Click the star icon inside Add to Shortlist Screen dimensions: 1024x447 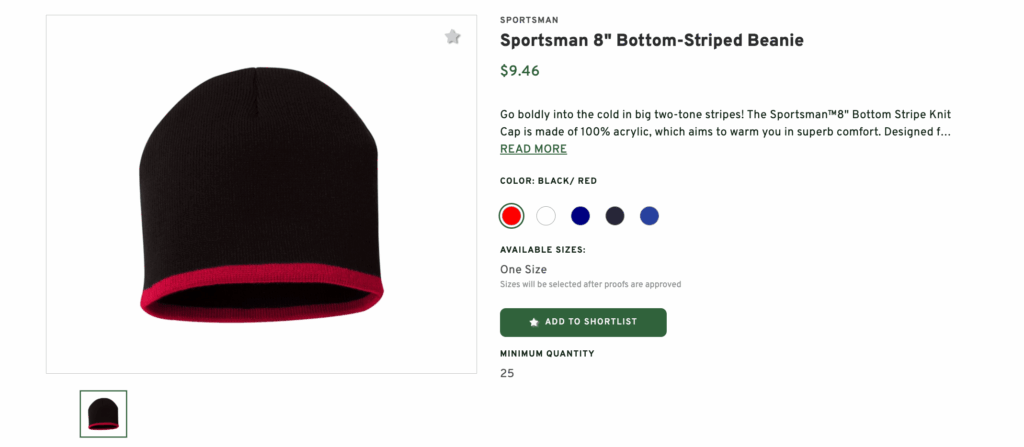point(534,323)
